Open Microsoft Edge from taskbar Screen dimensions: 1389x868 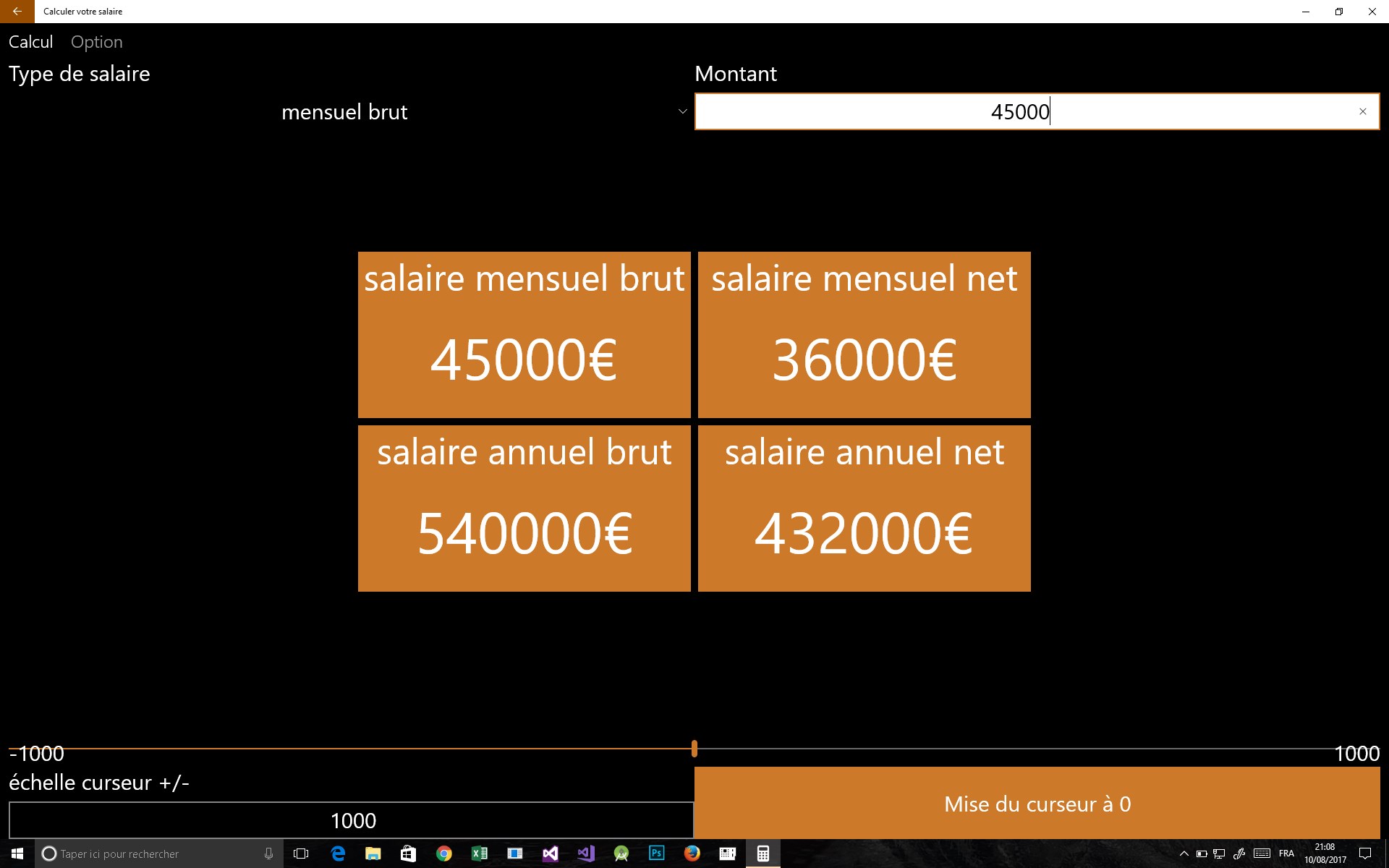click(x=338, y=854)
